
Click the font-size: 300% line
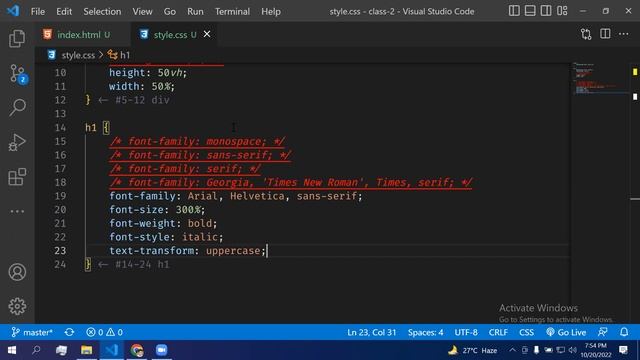tap(157, 210)
